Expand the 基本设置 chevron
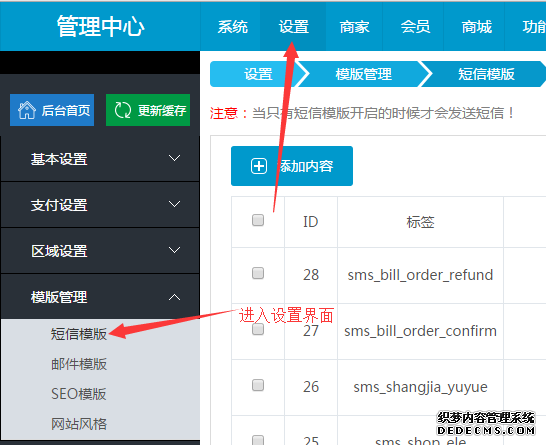 pos(174,158)
